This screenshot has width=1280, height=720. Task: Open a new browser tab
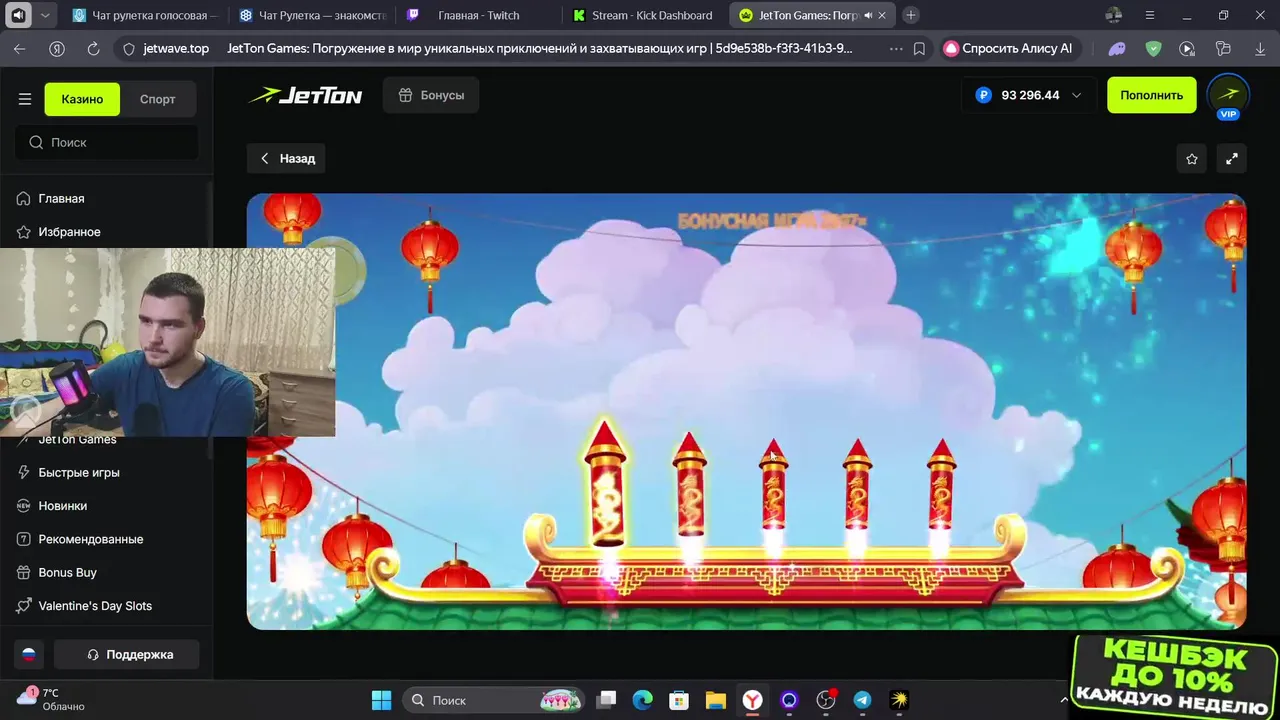[x=910, y=15]
